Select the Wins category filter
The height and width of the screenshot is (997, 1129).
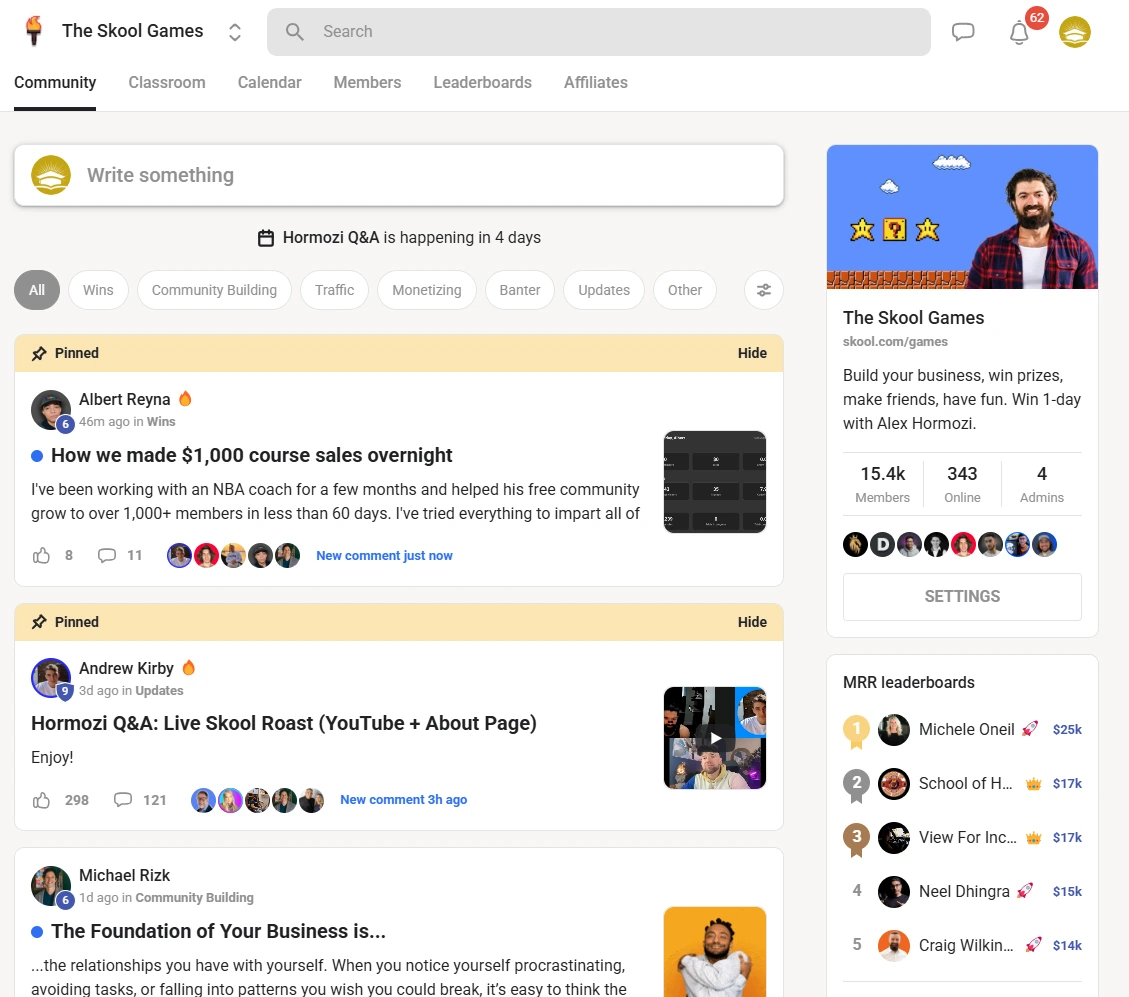pos(98,290)
